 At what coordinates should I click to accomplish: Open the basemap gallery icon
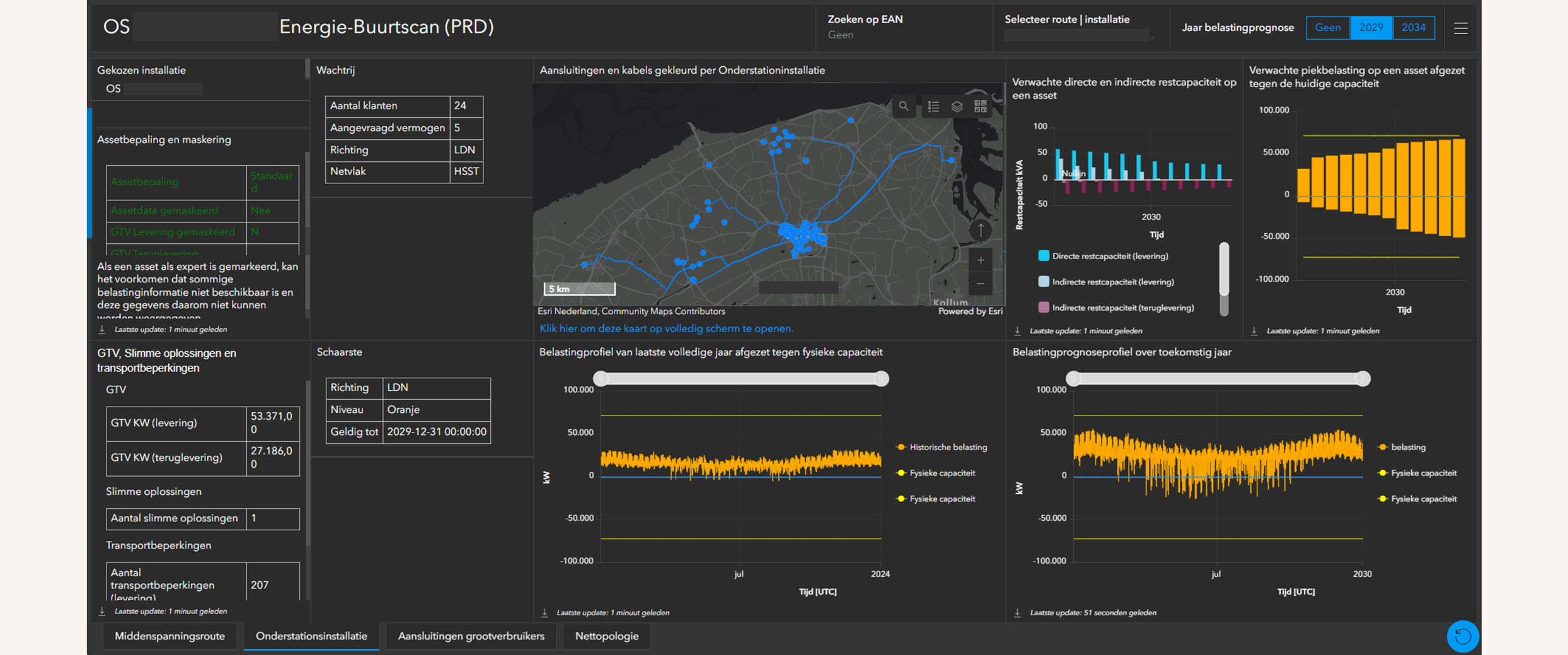pos(980,107)
